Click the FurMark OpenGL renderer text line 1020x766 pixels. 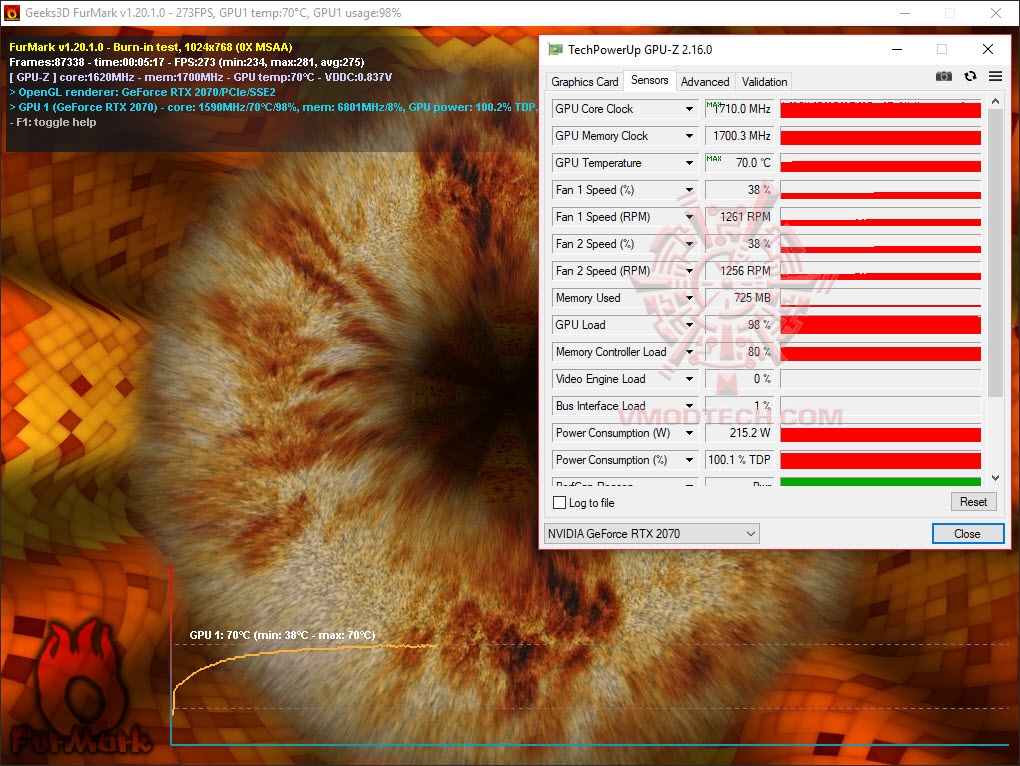[x=142, y=92]
